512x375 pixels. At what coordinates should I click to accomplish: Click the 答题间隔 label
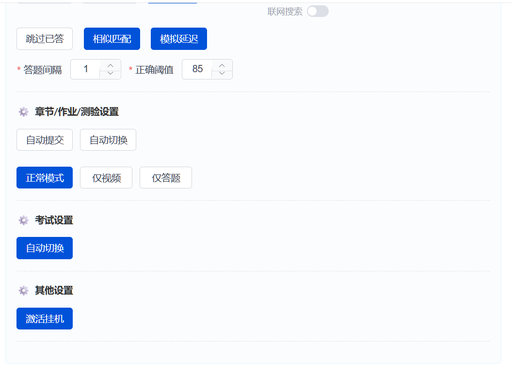43,70
